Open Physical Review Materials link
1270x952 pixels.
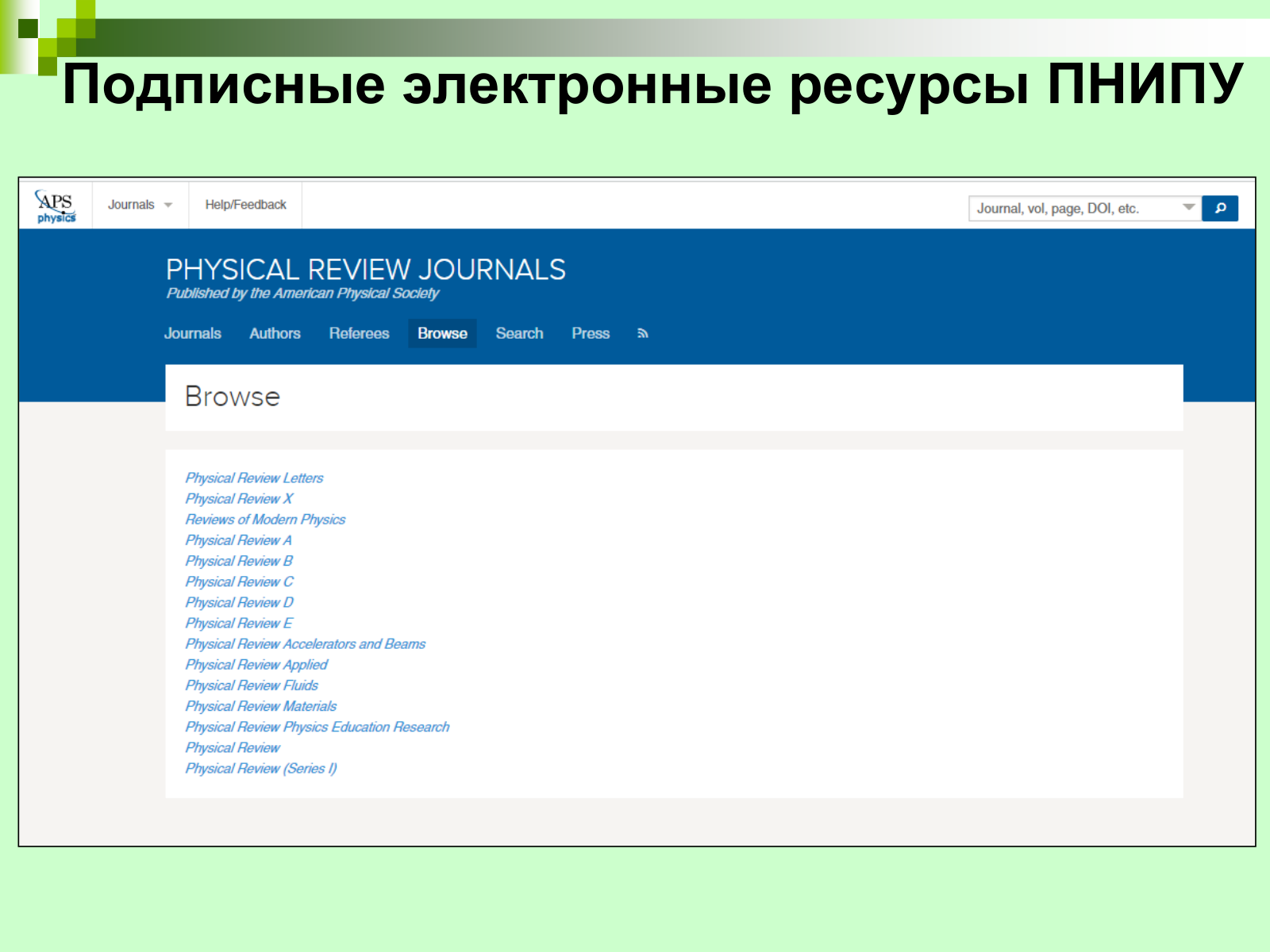[x=261, y=706]
